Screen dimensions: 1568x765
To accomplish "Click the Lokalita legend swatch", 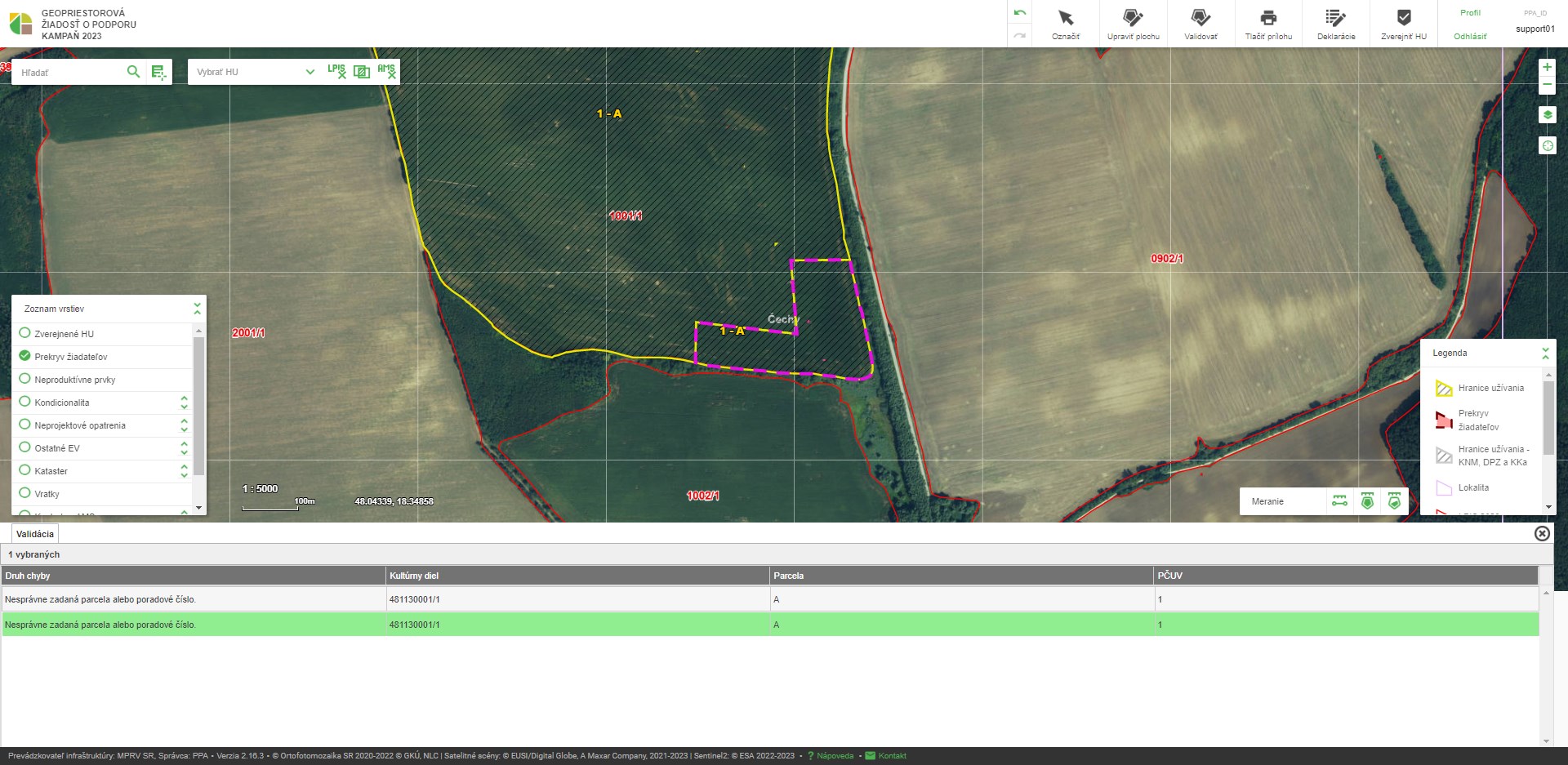I will click(x=1444, y=488).
